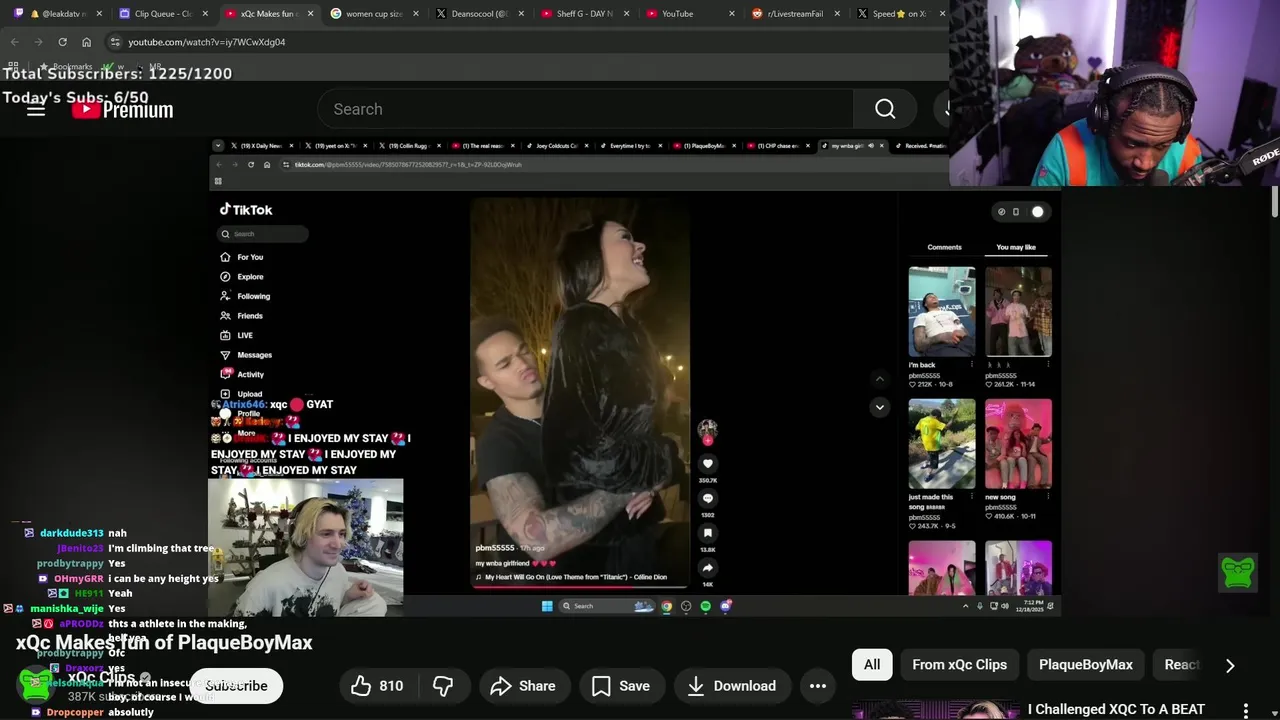Open just made this song TikTok thumbnail
Screen dimensions: 1280x720
(942, 444)
